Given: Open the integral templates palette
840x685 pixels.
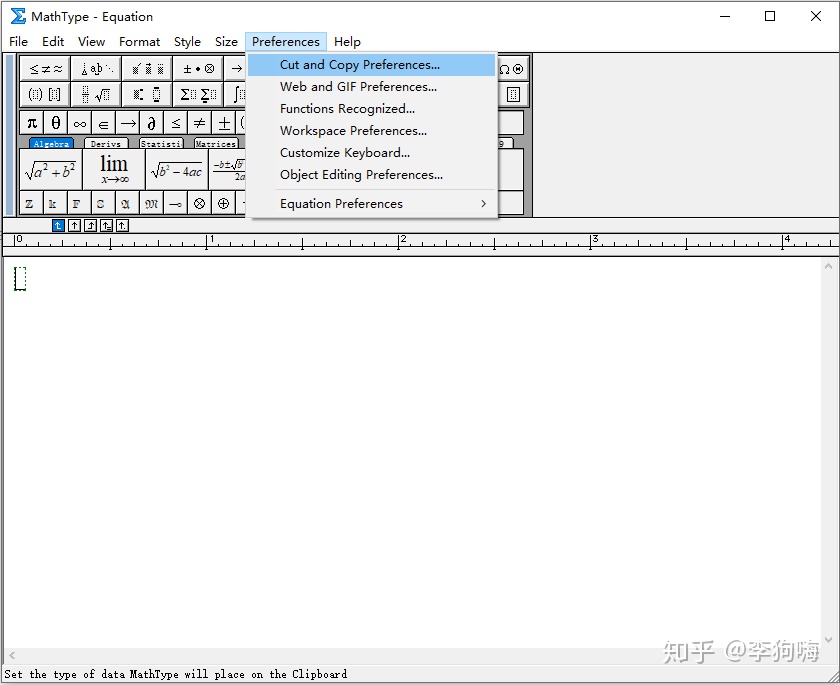Looking at the screenshot, I should pos(236,95).
